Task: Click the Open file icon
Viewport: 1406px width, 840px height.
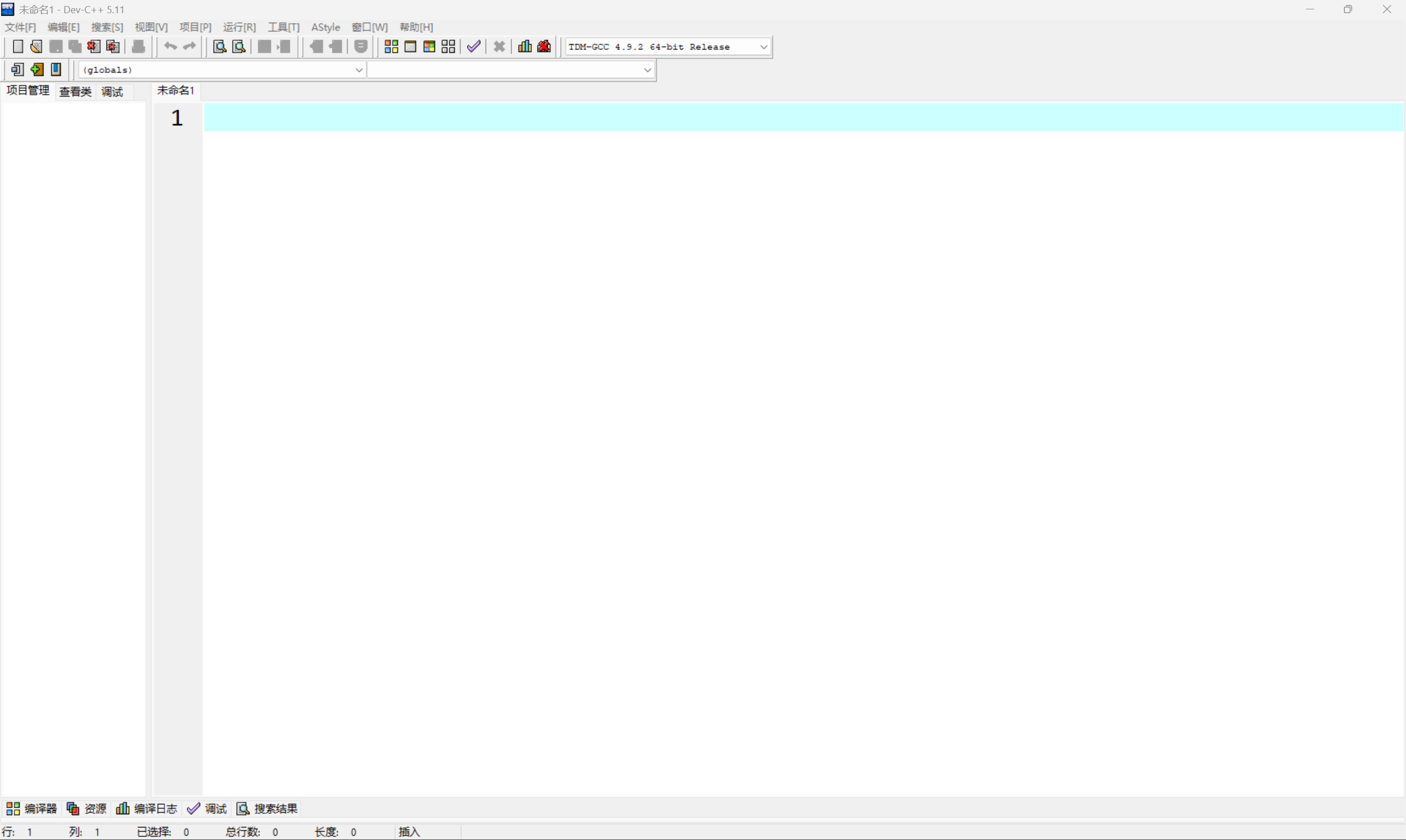Action: [36, 46]
